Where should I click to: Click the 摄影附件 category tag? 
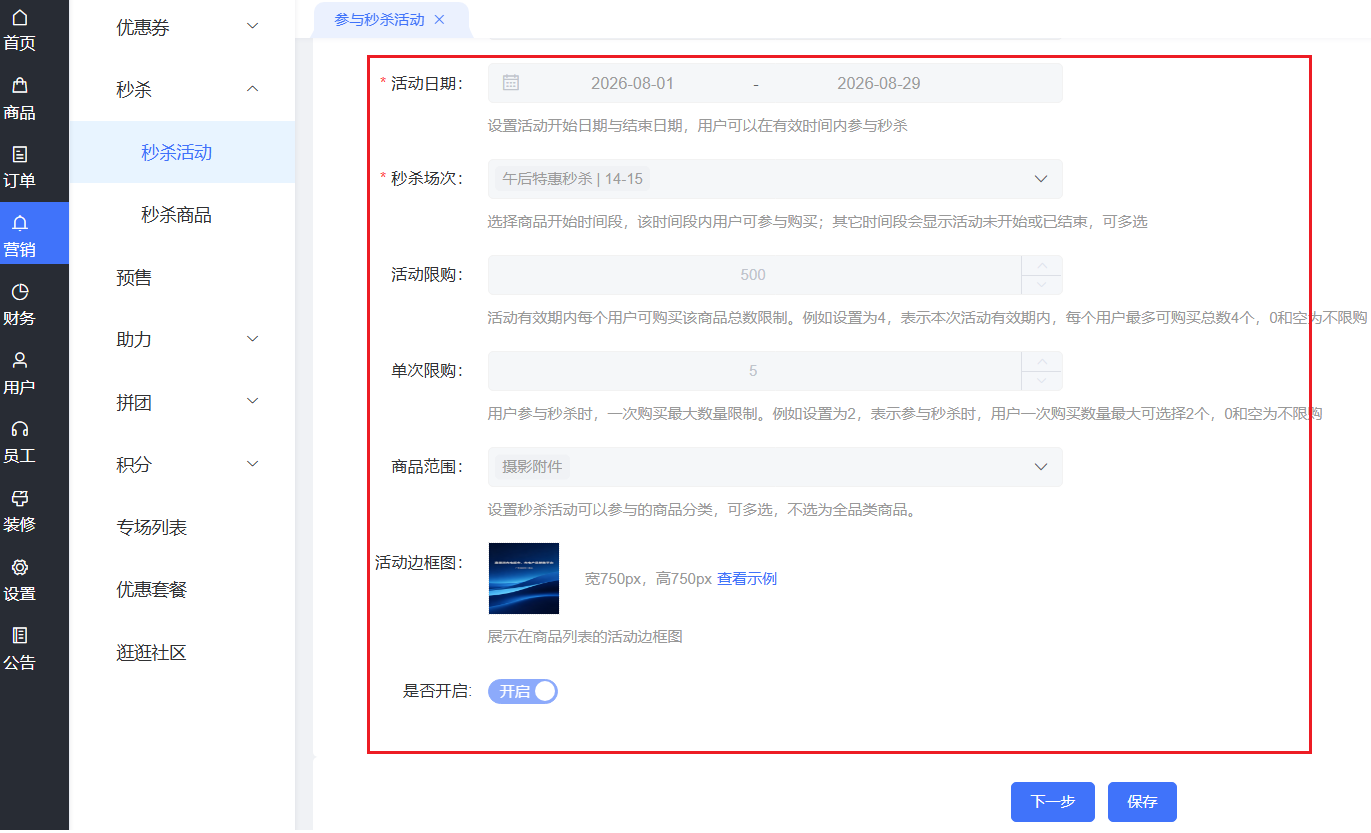coord(532,467)
